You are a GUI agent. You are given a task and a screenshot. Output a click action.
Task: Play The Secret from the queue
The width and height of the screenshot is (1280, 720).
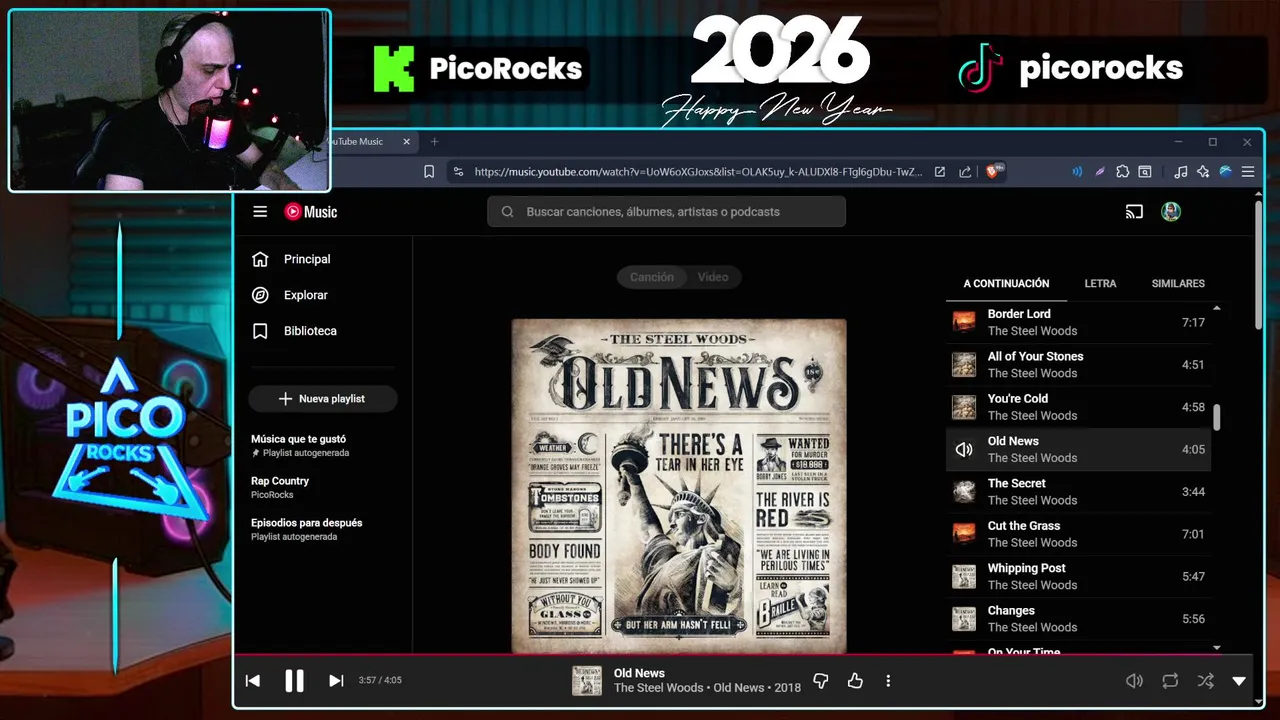pos(1078,491)
